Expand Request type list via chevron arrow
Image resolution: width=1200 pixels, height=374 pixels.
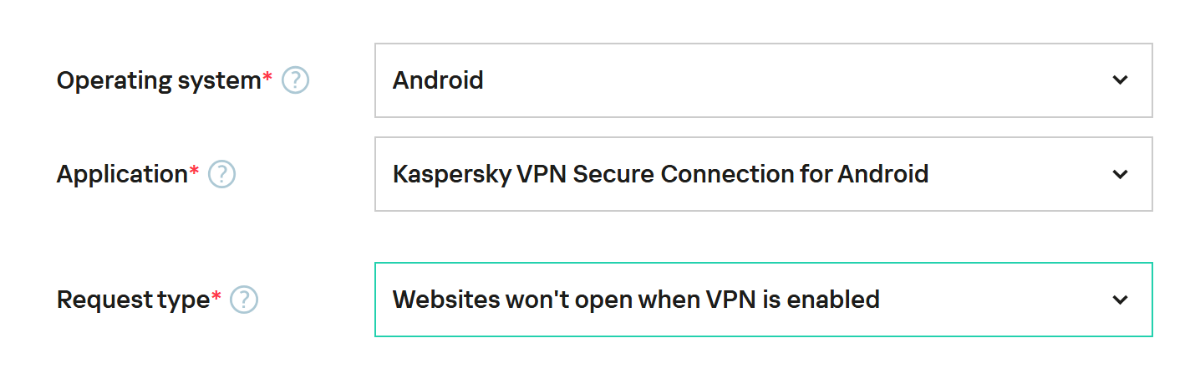pyautogui.click(x=1120, y=300)
